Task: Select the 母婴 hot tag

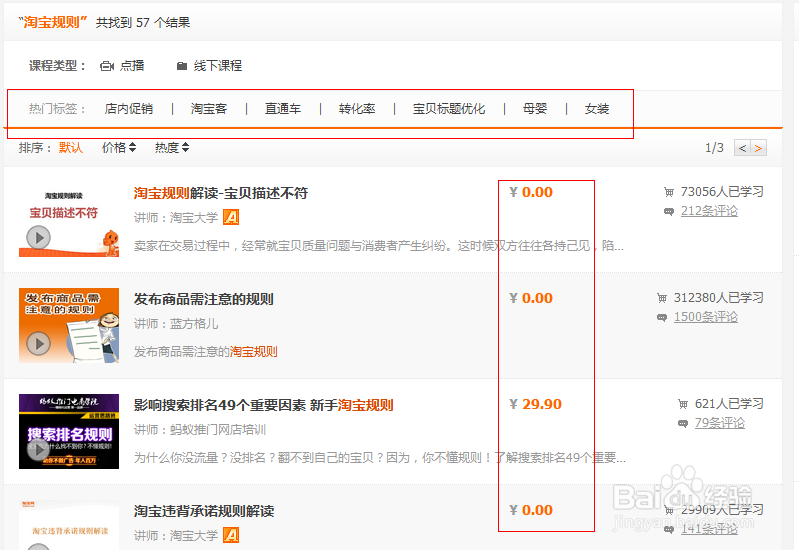Action: click(x=535, y=109)
